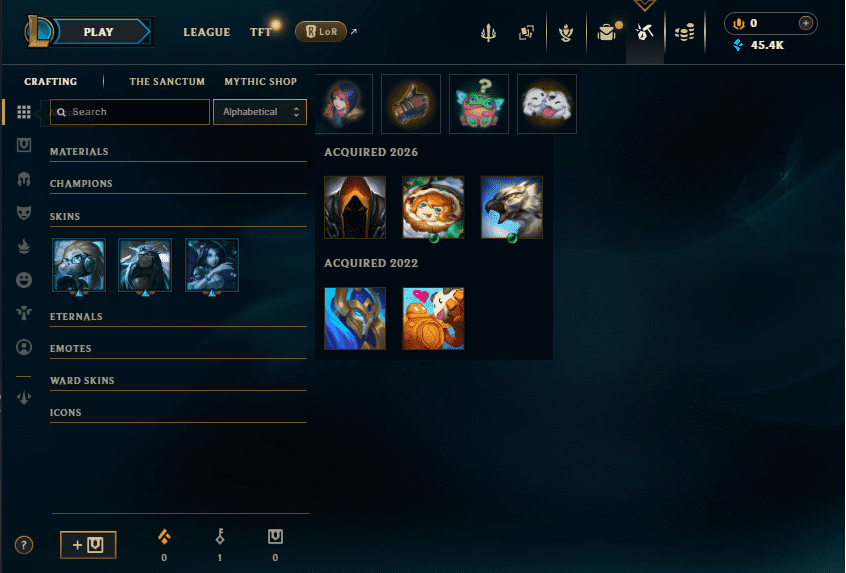Open the Clash trident icon
Viewport: 846px width, 573px height.
pyautogui.click(x=488, y=33)
